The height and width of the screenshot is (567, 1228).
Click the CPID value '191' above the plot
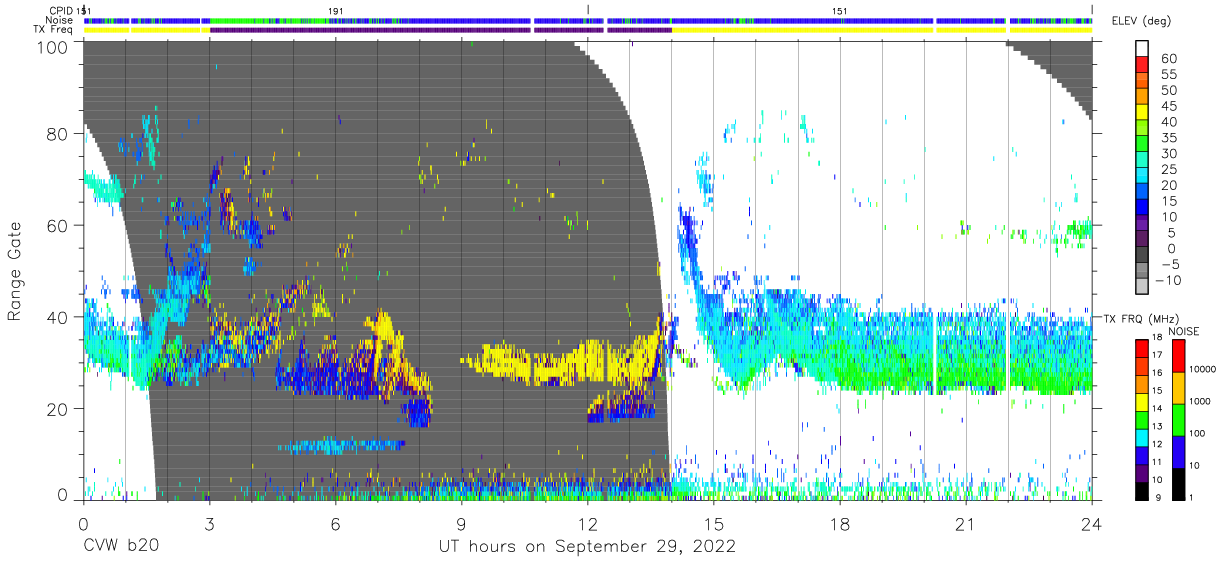pyautogui.click(x=336, y=10)
